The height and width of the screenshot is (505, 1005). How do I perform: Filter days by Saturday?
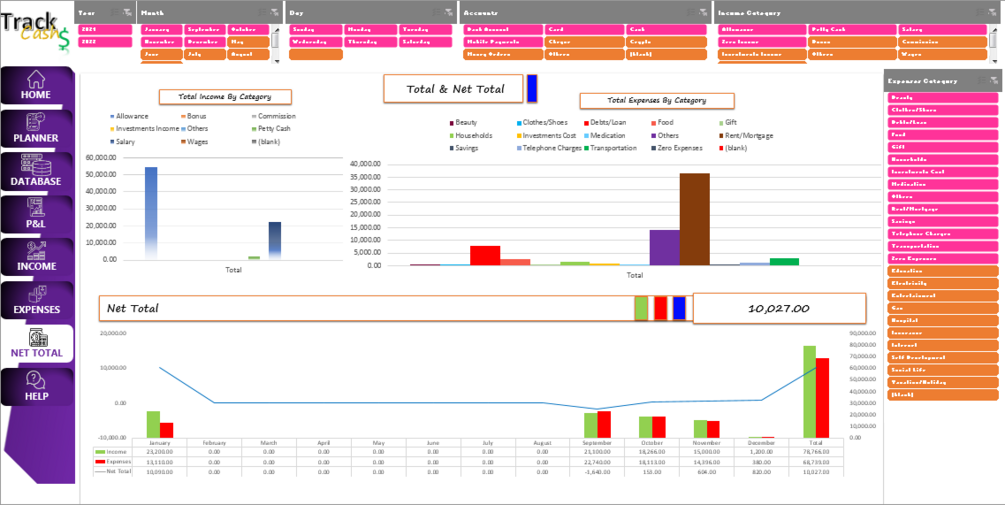coord(426,42)
